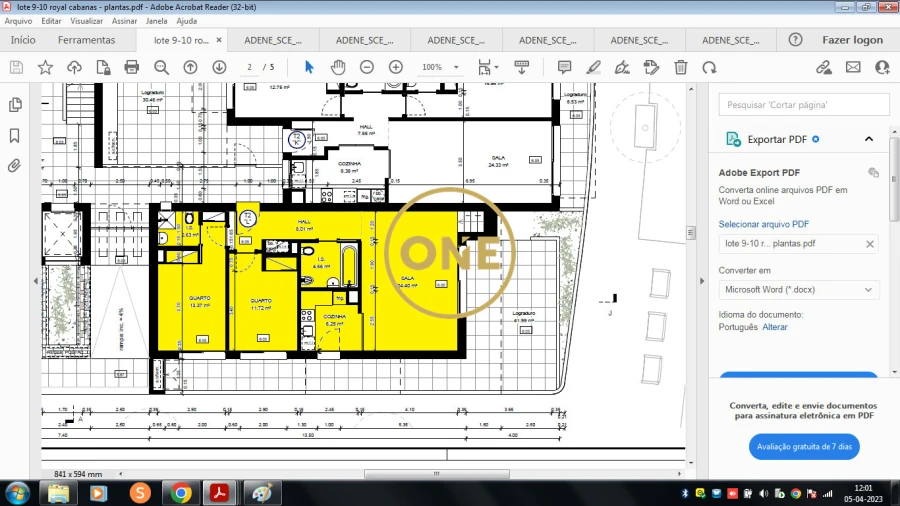This screenshot has width=900, height=506.
Task: Open the attachments paperclip panel
Action: coord(15,166)
